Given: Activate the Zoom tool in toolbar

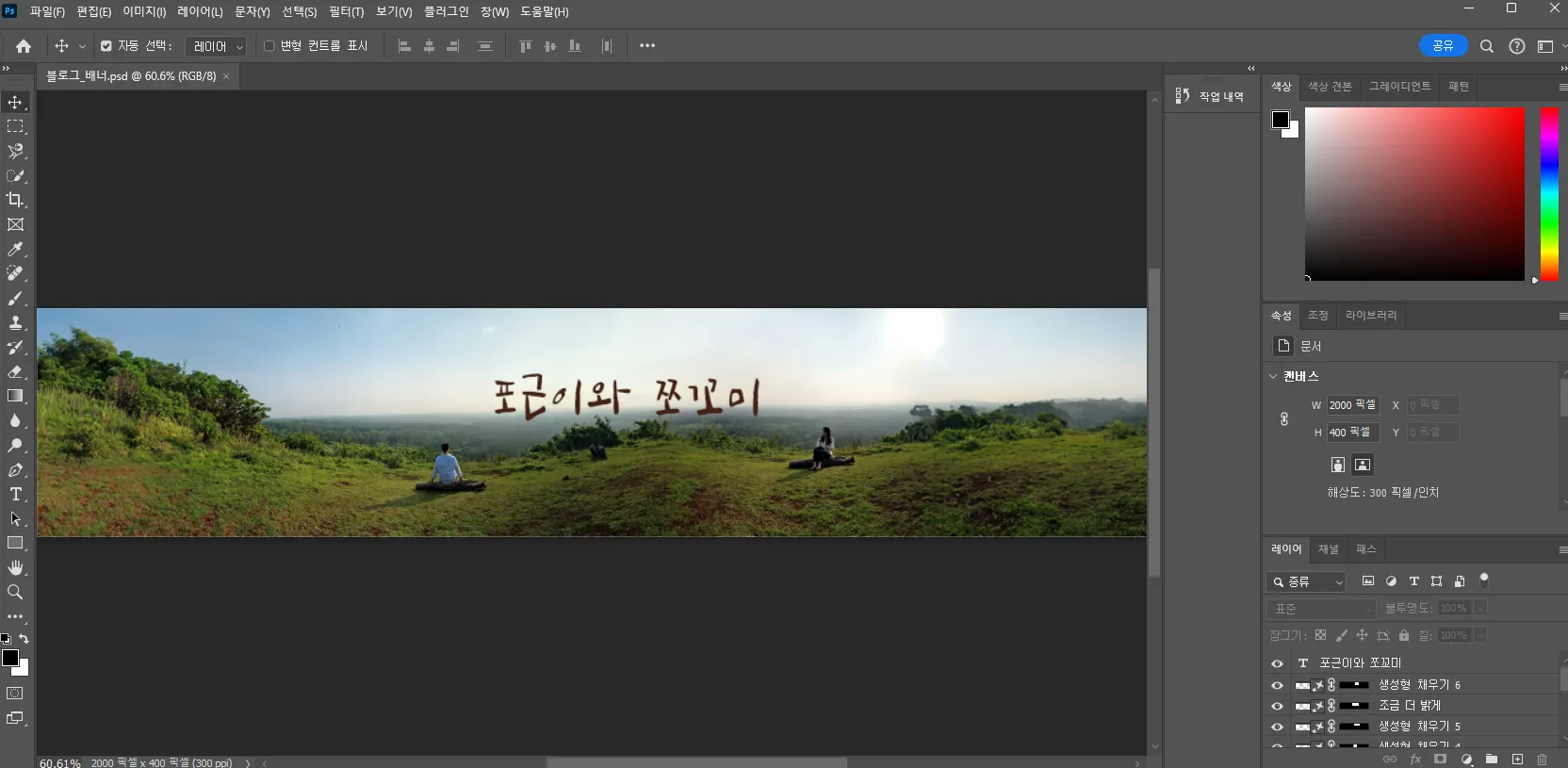Looking at the screenshot, I should [15, 592].
